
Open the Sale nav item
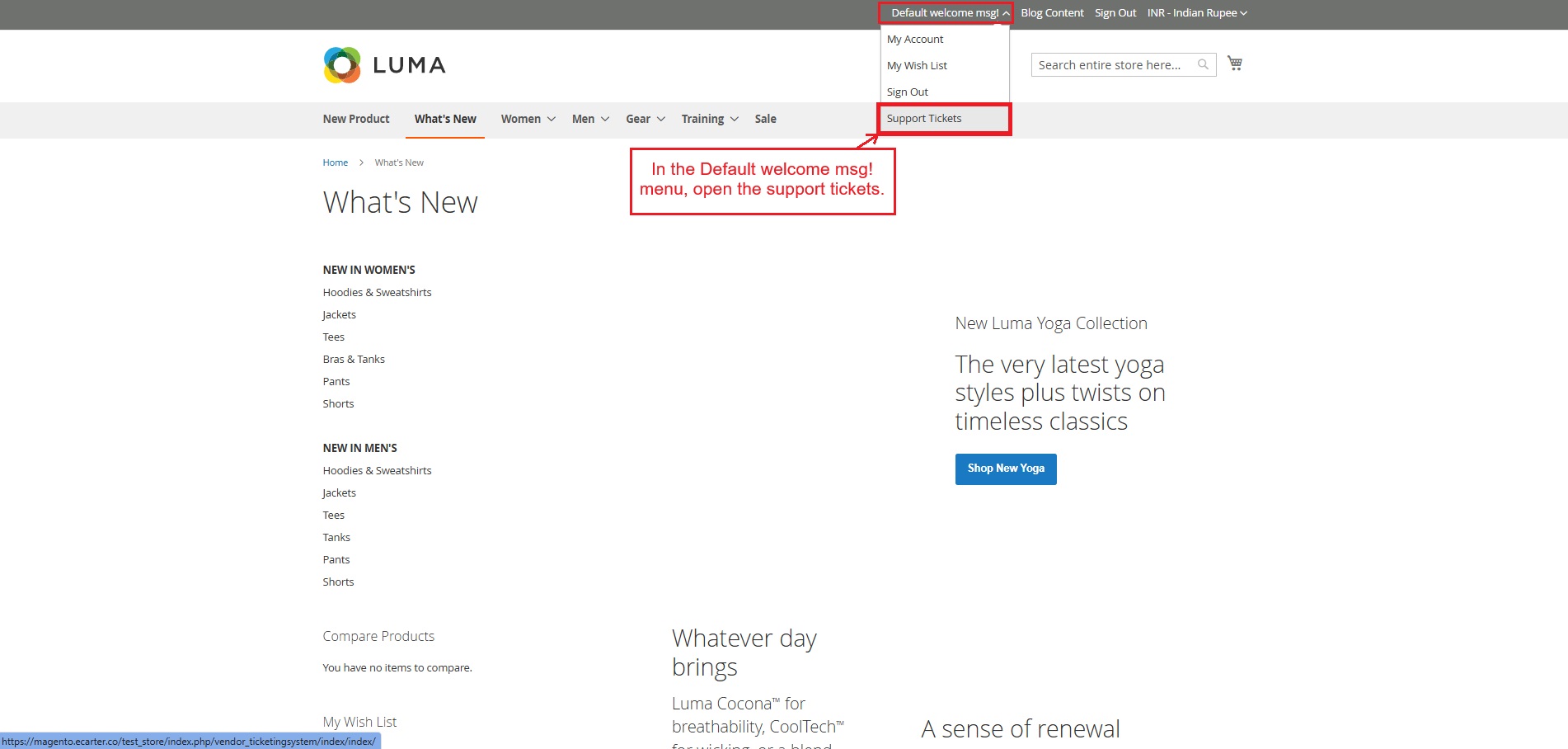coord(766,119)
